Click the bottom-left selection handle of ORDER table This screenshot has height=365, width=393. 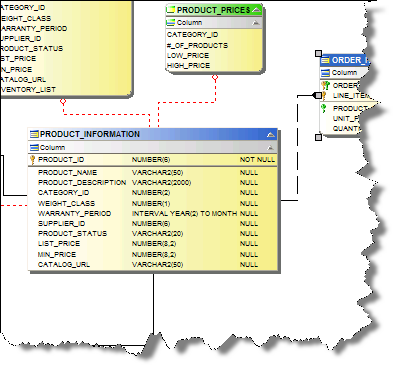coord(318,137)
